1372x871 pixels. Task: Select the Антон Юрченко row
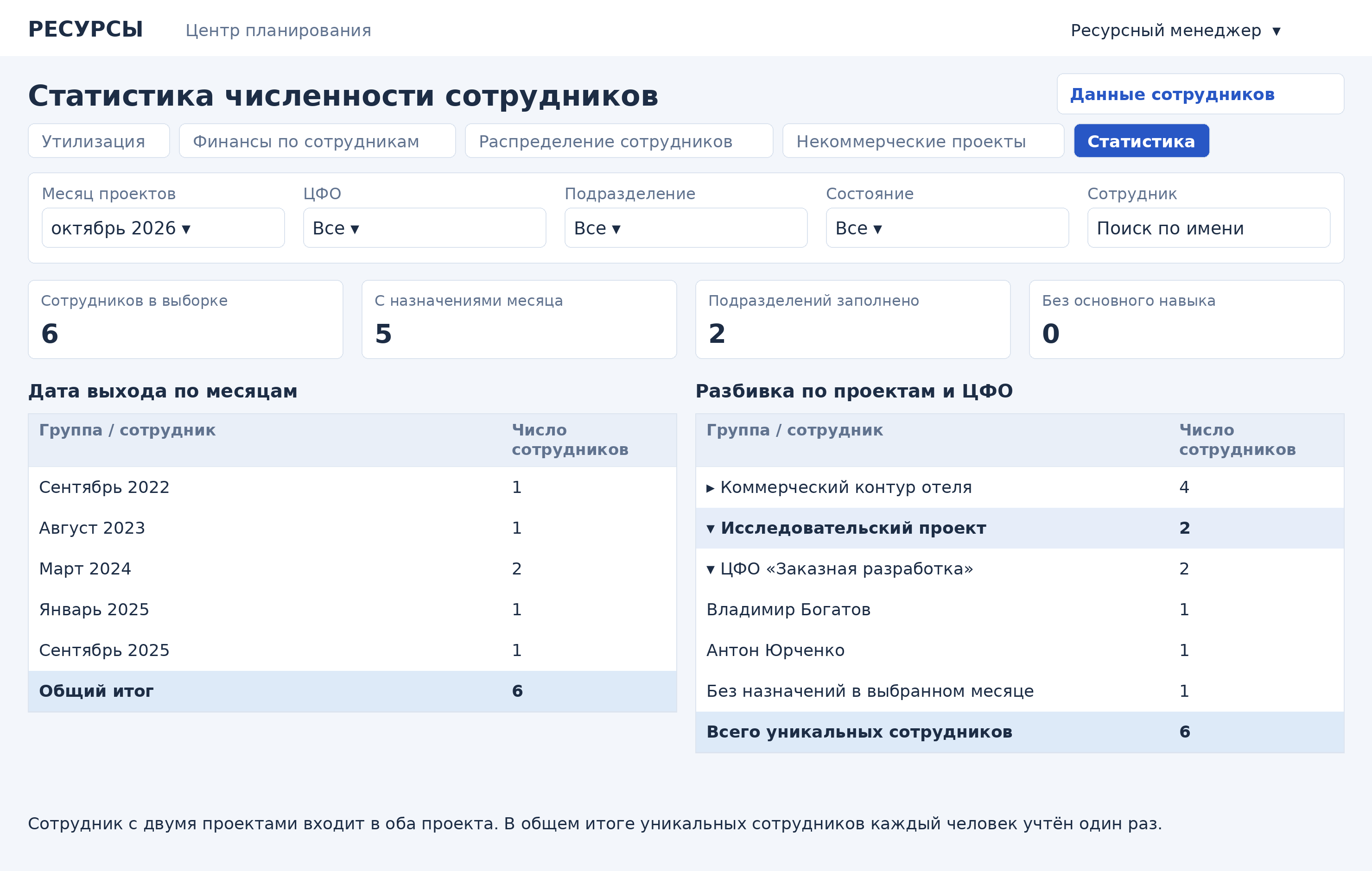(x=1019, y=650)
